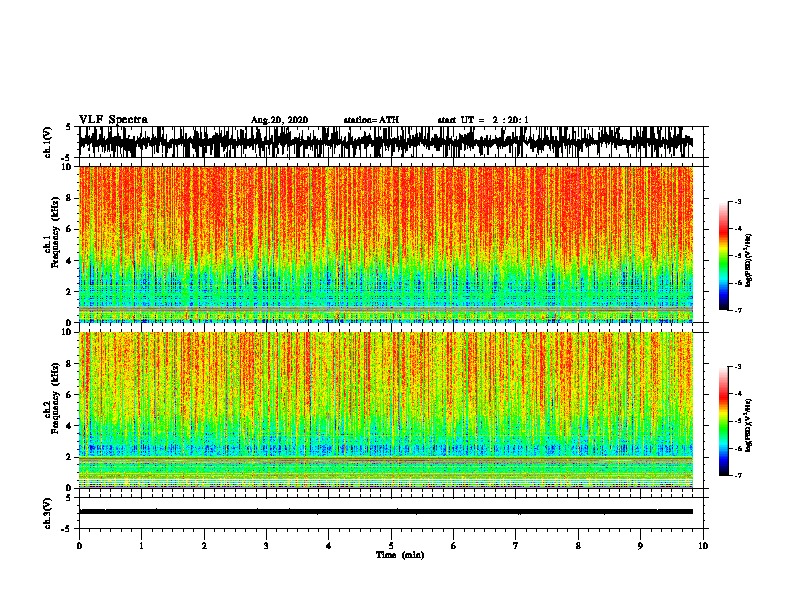Click the ch.2 spectrogram color scale bar

[x=724, y=421]
